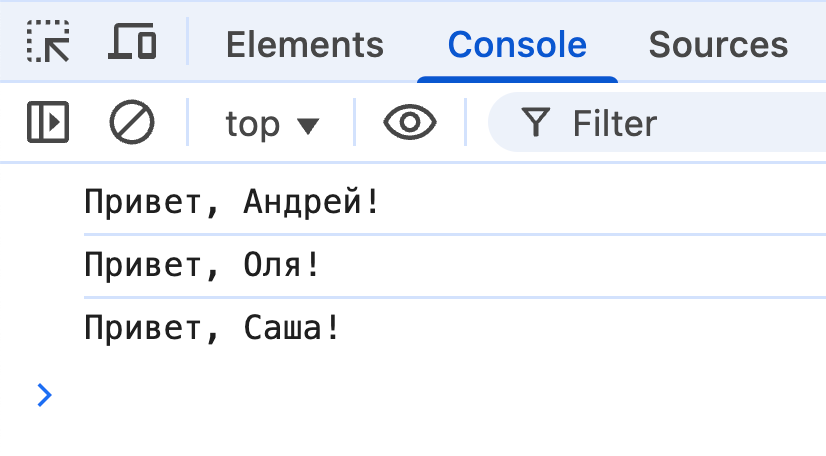The image size is (826, 456).
Task: Select the 'Привет, Андрей!' log message
Action: (x=232, y=203)
